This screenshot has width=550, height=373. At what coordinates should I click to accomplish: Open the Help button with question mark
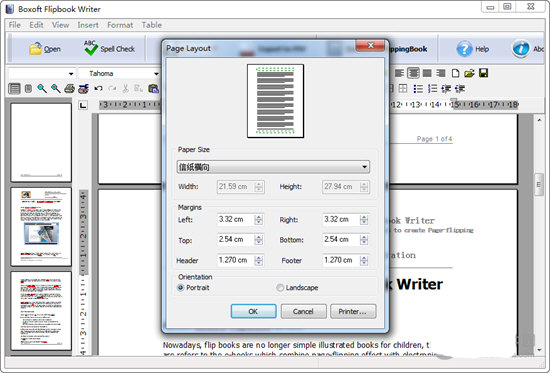(472, 49)
